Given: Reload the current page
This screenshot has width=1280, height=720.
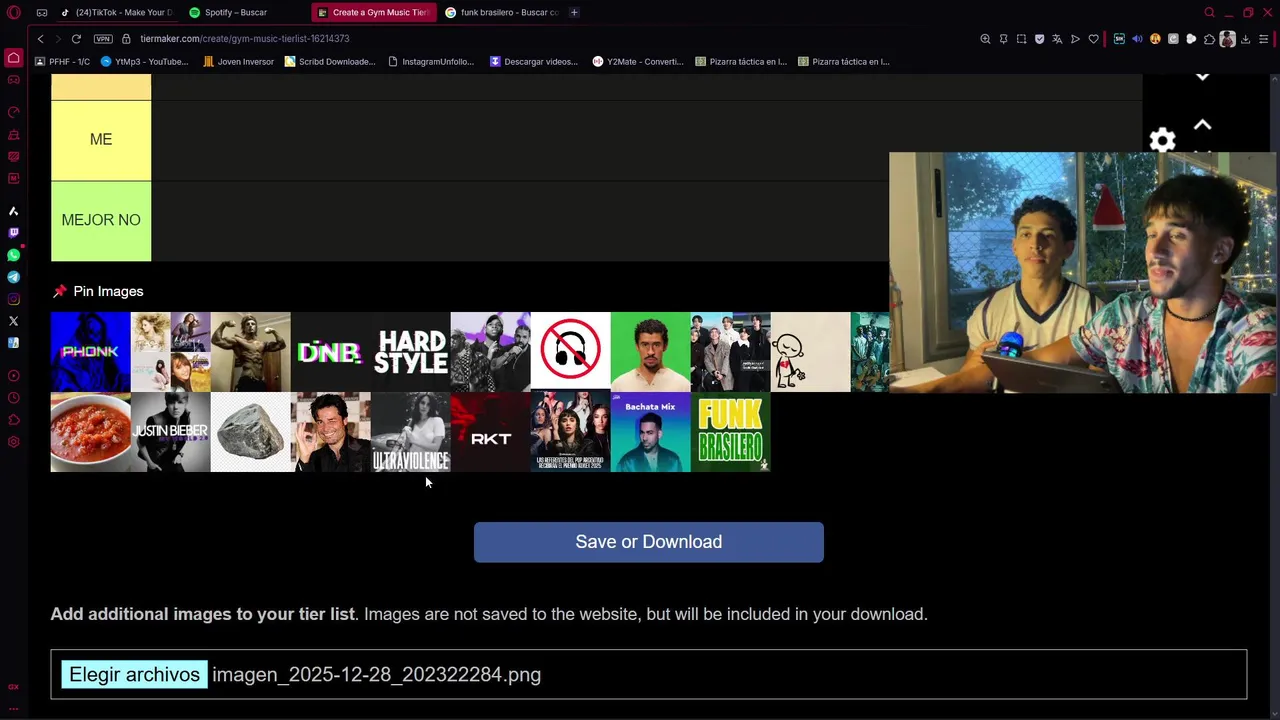Looking at the screenshot, I should 76,39.
